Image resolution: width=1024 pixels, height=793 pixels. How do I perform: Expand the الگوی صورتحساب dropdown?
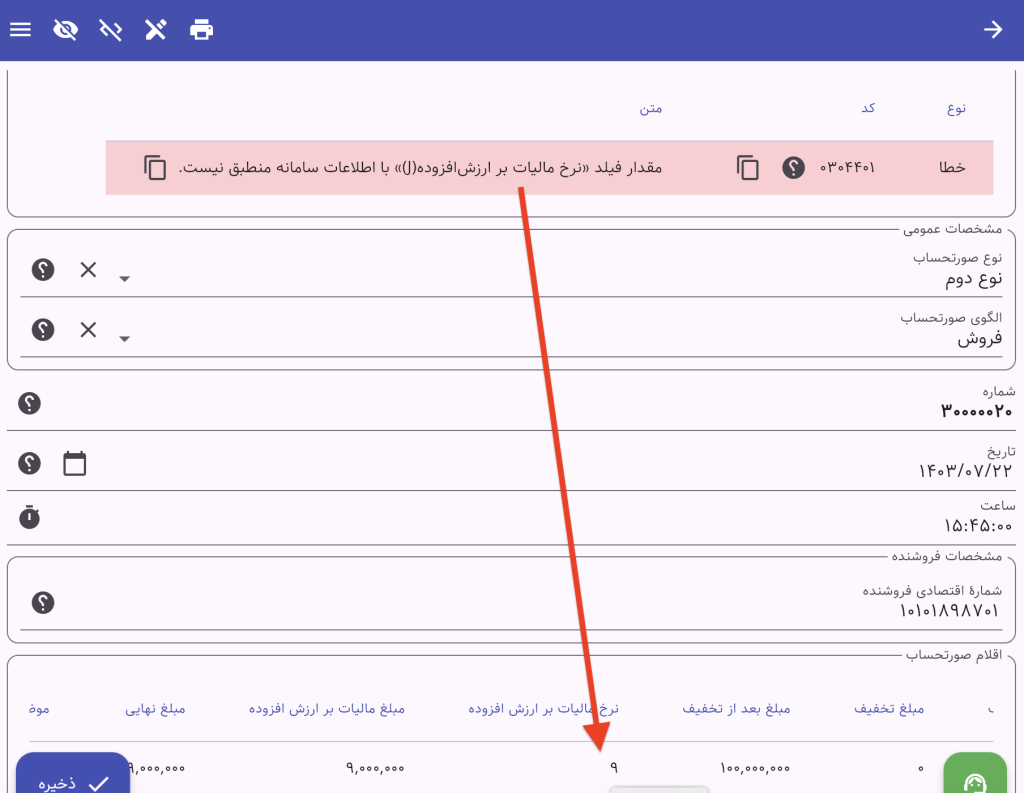click(x=124, y=339)
